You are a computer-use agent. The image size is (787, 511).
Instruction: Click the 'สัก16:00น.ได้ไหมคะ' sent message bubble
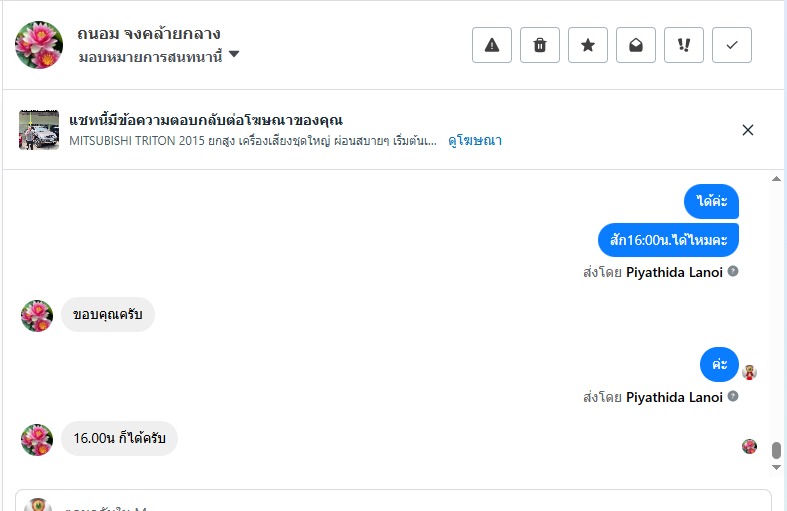[668, 240]
